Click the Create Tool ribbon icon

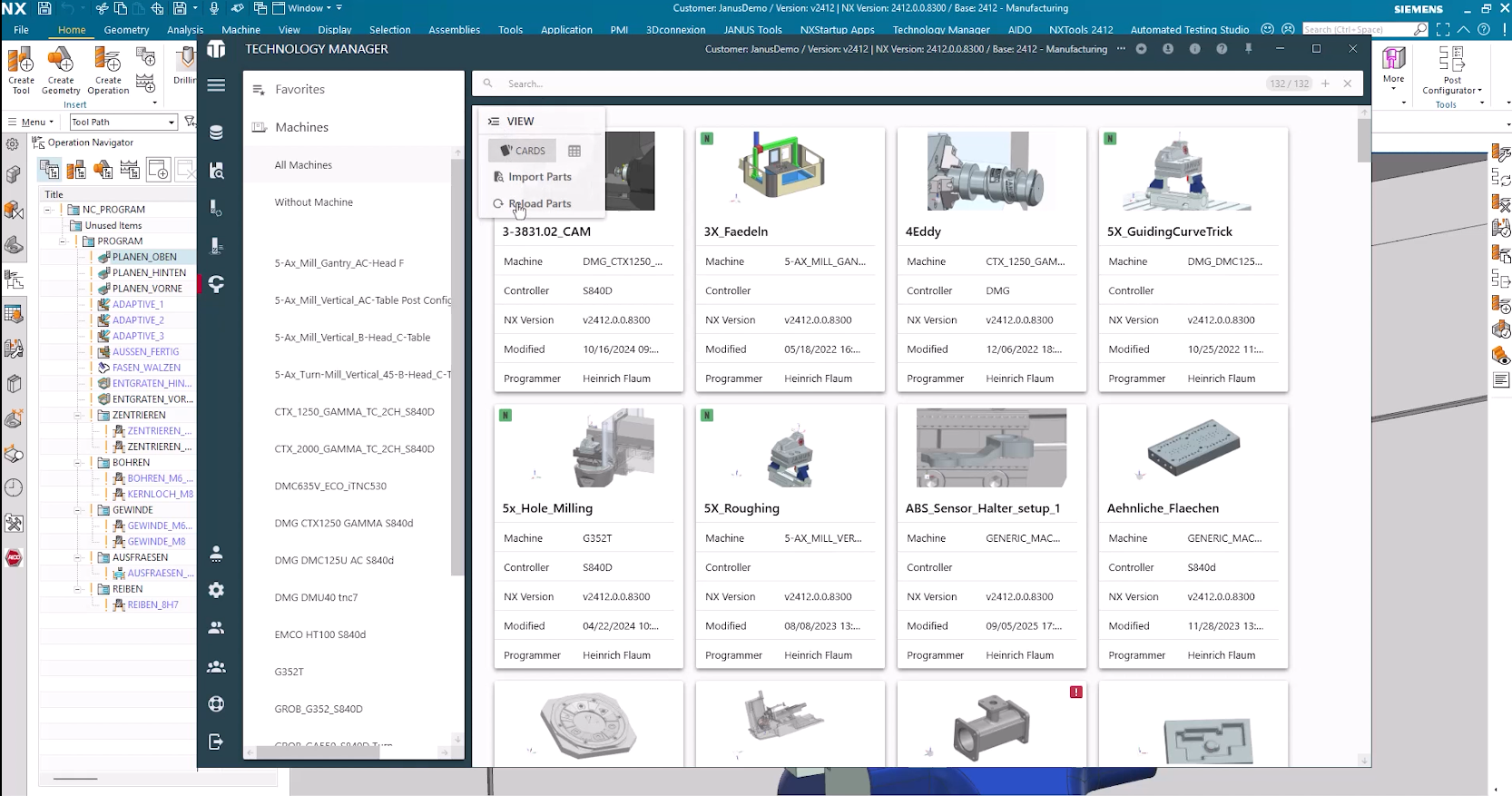21,72
